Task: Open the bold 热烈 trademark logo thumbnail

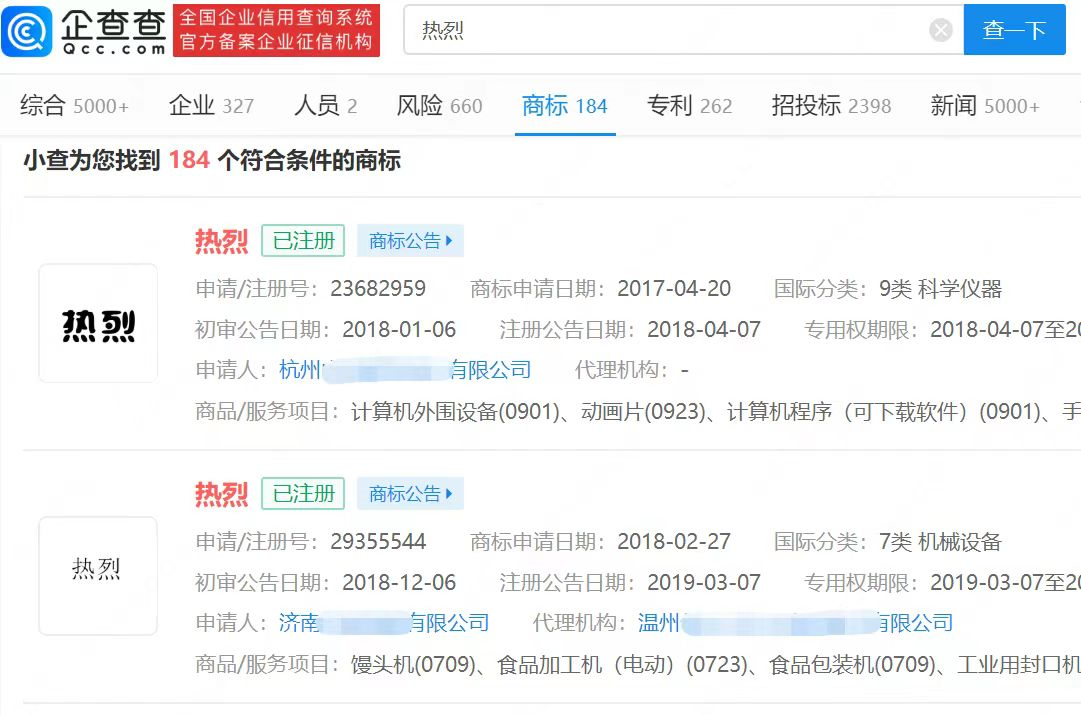Action: click(98, 324)
